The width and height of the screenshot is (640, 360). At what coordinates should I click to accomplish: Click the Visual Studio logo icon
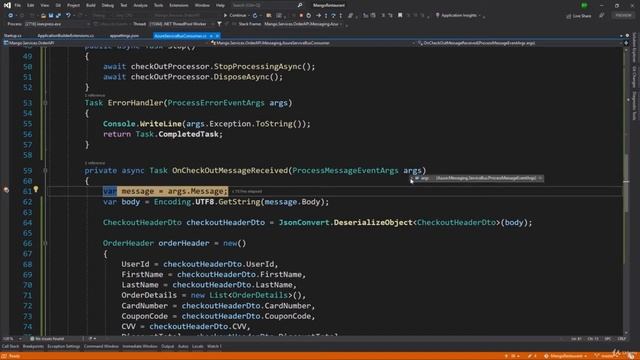(x=7, y=5)
